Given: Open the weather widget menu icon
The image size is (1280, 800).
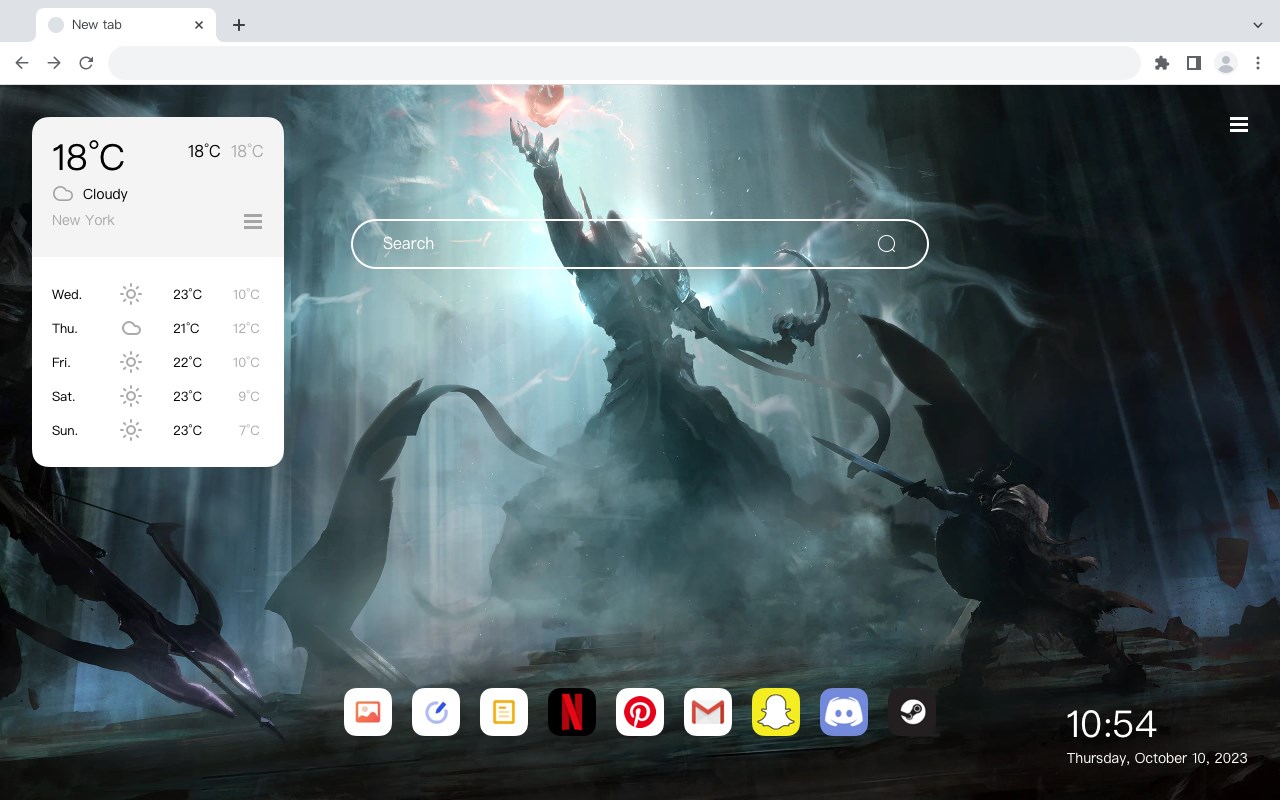Looking at the screenshot, I should [x=253, y=221].
